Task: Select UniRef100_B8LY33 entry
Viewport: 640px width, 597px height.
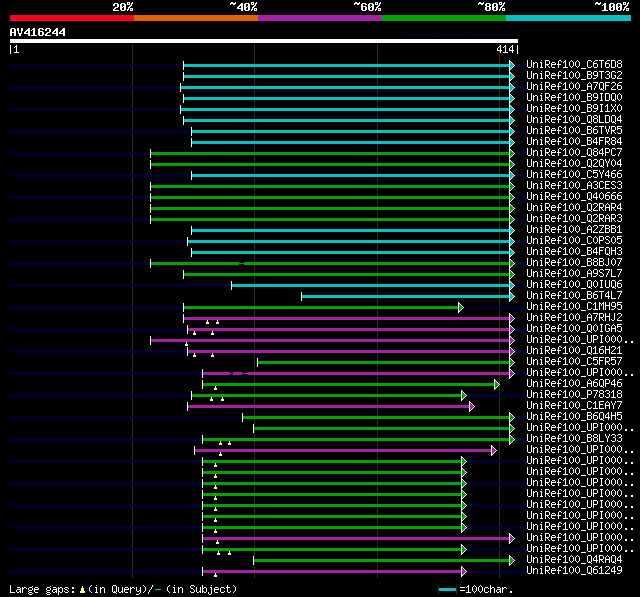Action: [x=574, y=439]
